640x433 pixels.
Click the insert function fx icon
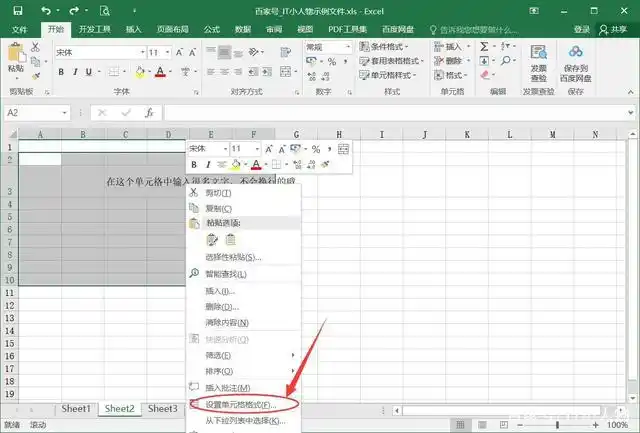click(x=149, y=113)
